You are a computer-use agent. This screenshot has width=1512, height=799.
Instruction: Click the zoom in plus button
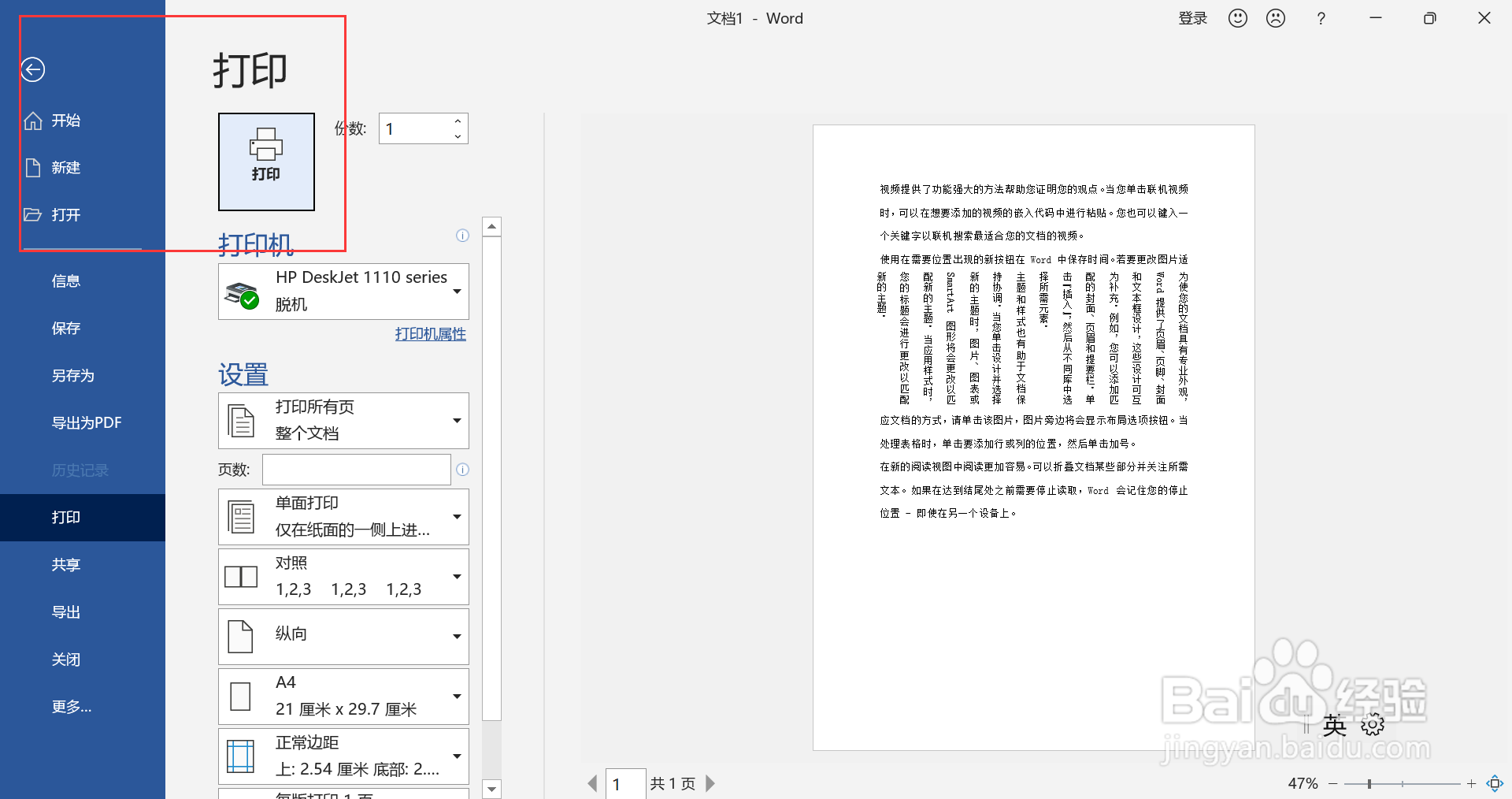1471,783
